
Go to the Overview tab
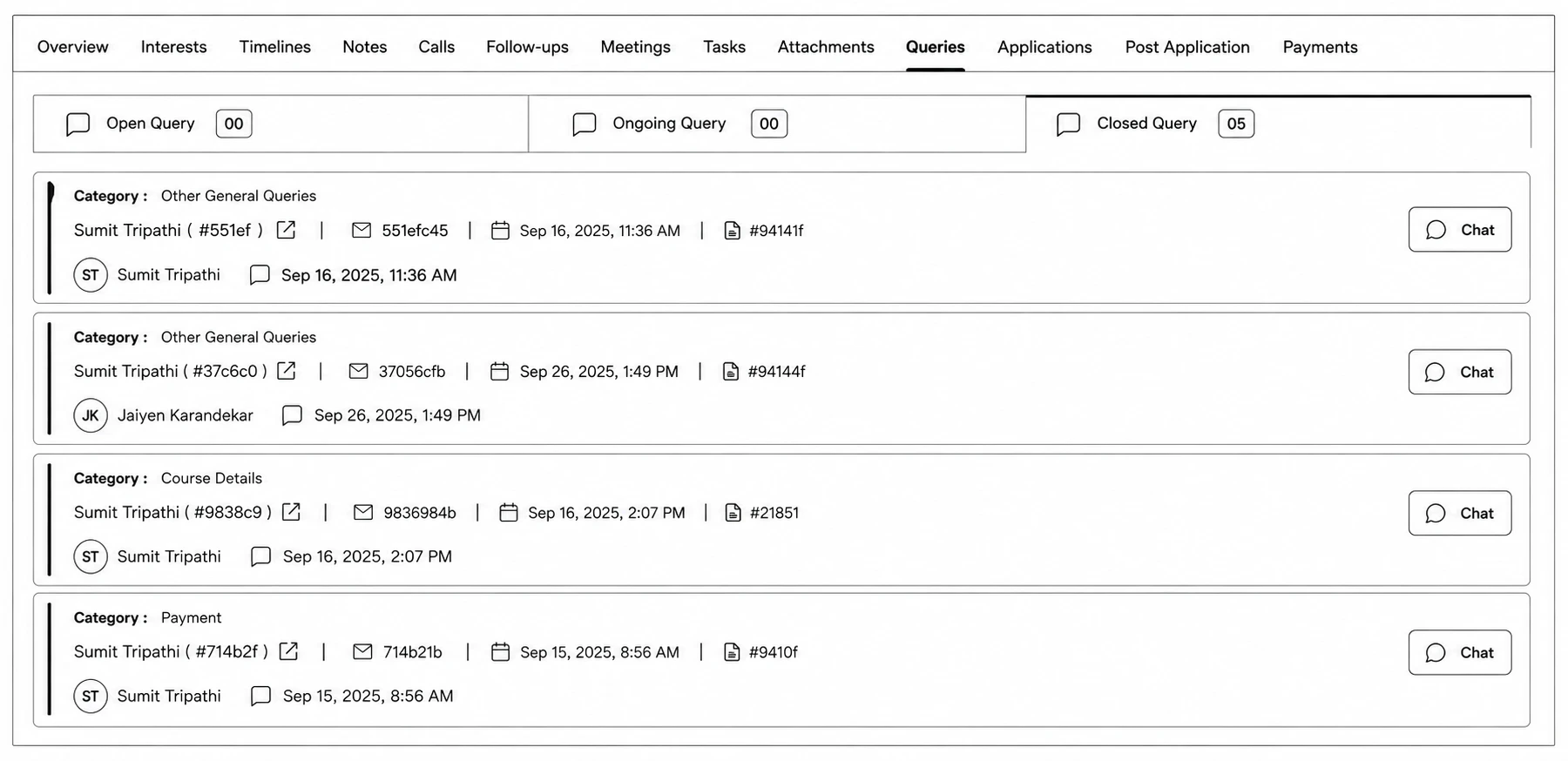click(73, 47)
